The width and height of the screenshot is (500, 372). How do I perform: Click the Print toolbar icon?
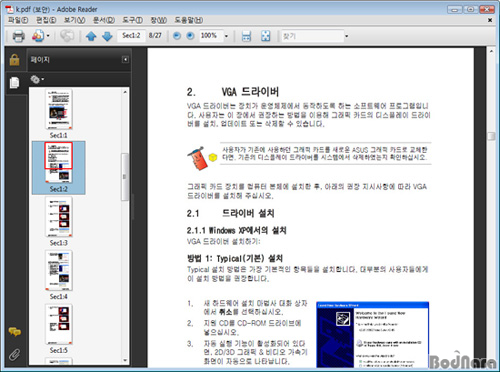tap(18, 36)
